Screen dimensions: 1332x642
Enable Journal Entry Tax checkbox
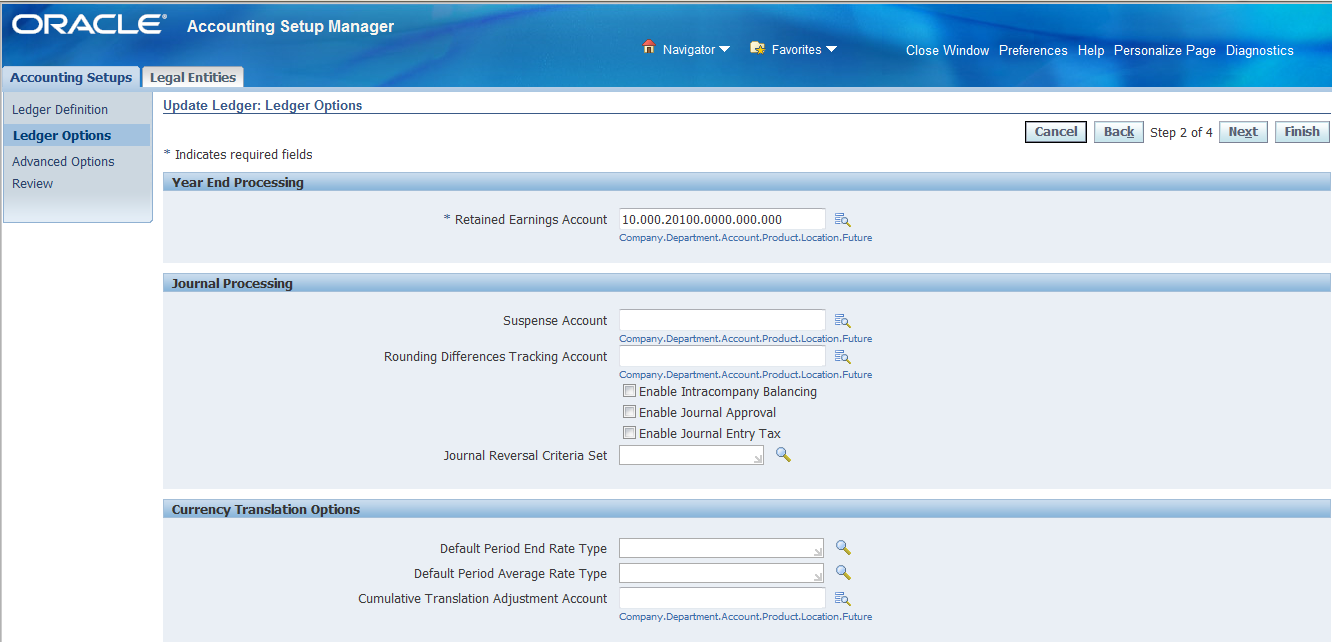[629, 433]
